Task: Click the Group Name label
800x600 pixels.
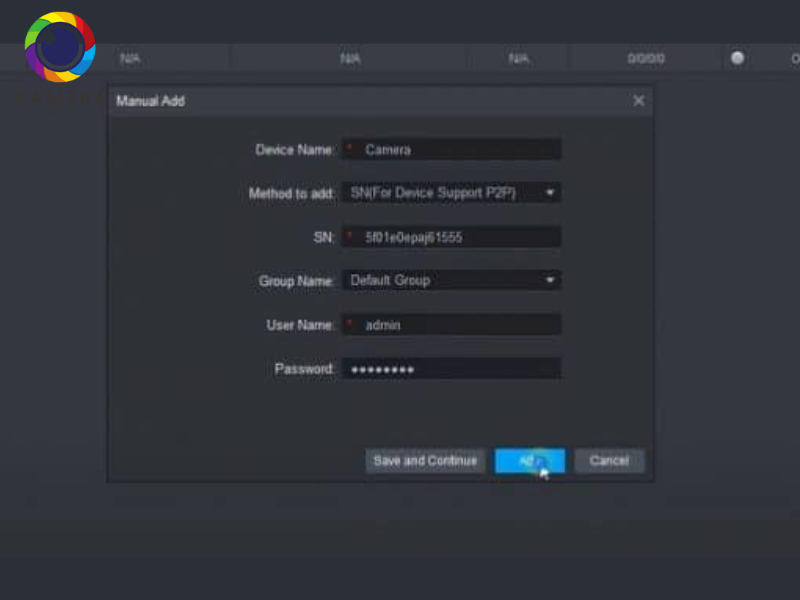Action: point(296,282)
